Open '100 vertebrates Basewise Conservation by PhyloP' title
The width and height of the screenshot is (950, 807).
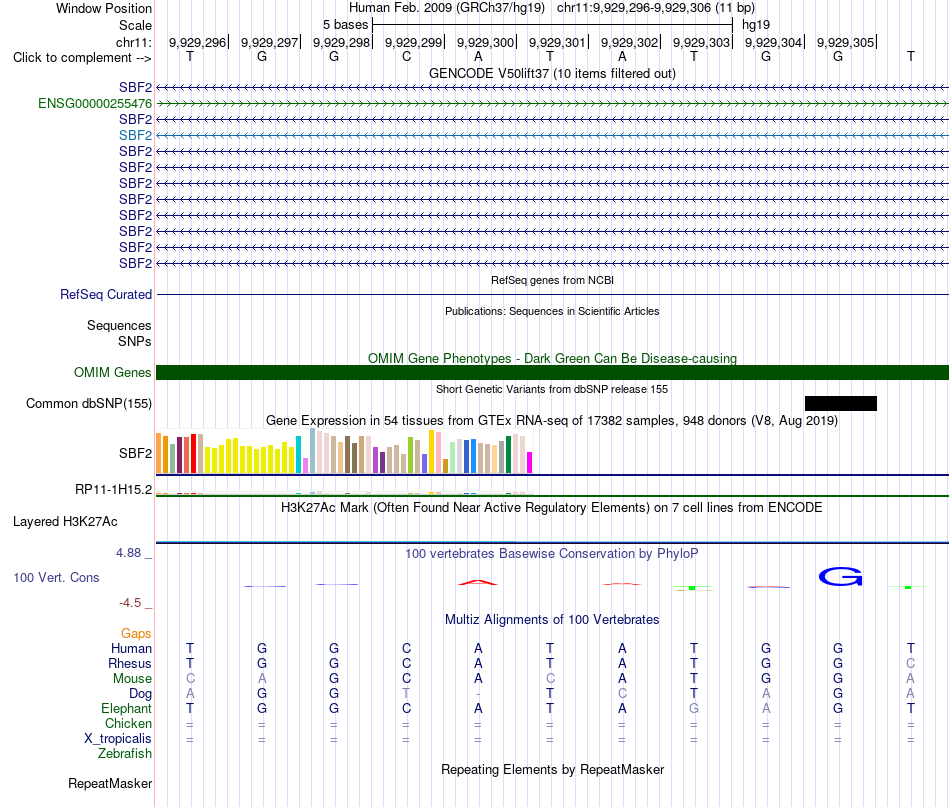[x=552, y=553]
